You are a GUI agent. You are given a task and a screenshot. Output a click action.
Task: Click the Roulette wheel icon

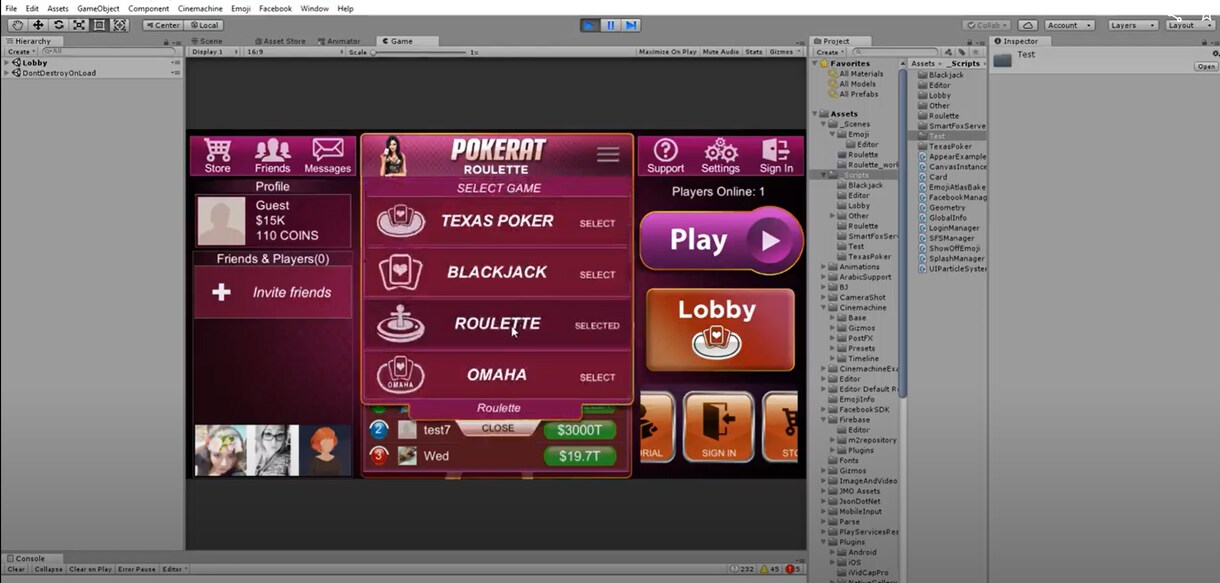400,324
